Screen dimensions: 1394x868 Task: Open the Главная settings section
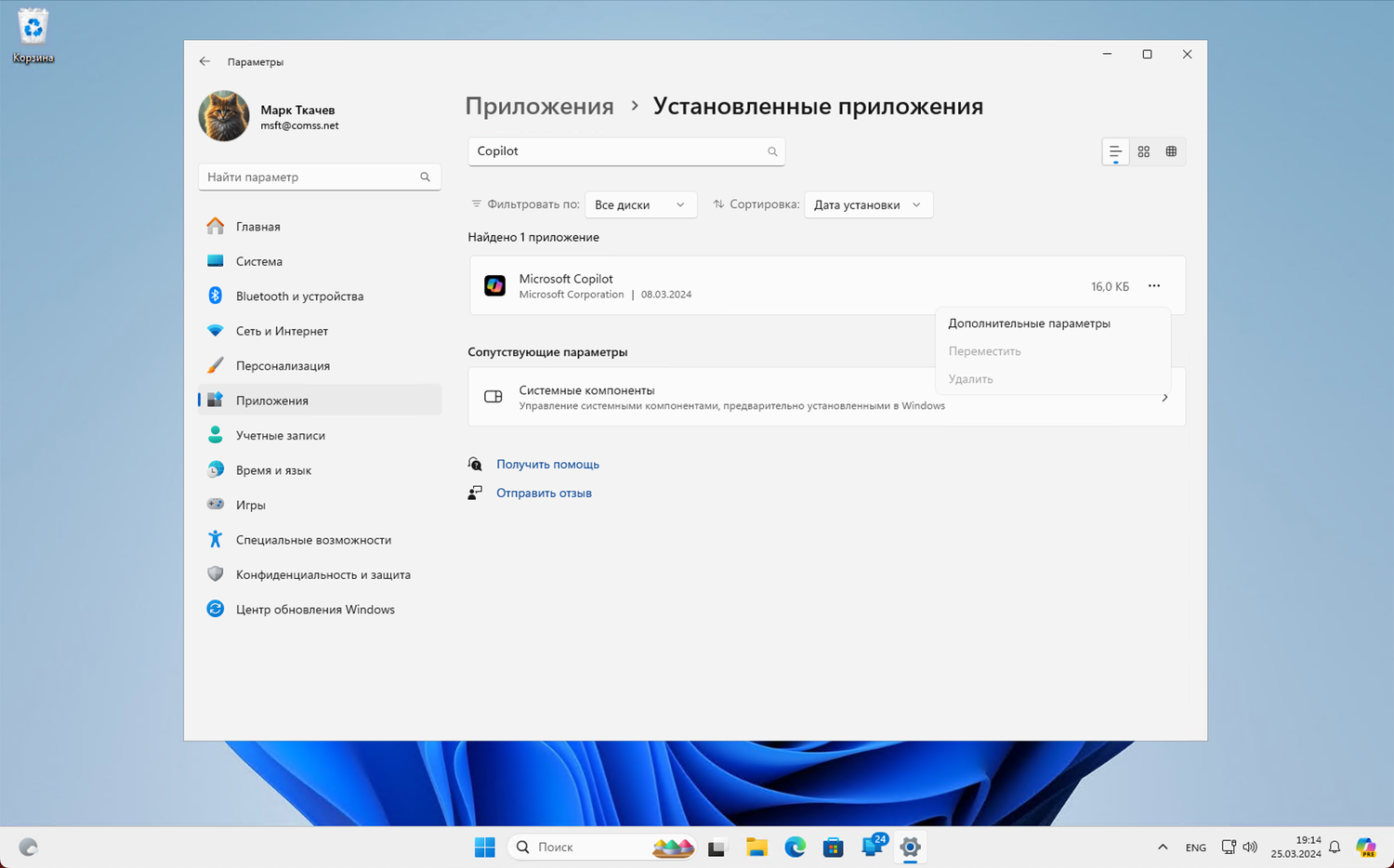pyautogui.click(x=320, y=227)
